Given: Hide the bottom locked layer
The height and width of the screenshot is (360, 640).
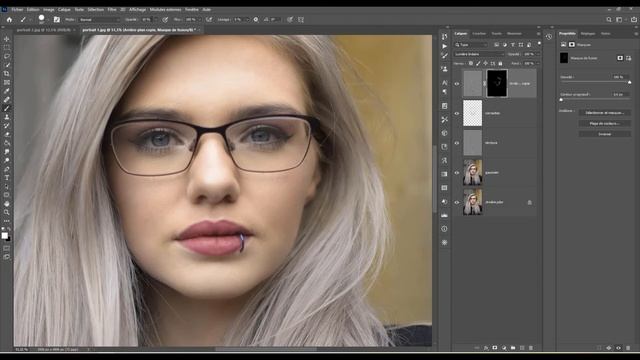Looking at the screenshot, I should click(x=457, y=202).
